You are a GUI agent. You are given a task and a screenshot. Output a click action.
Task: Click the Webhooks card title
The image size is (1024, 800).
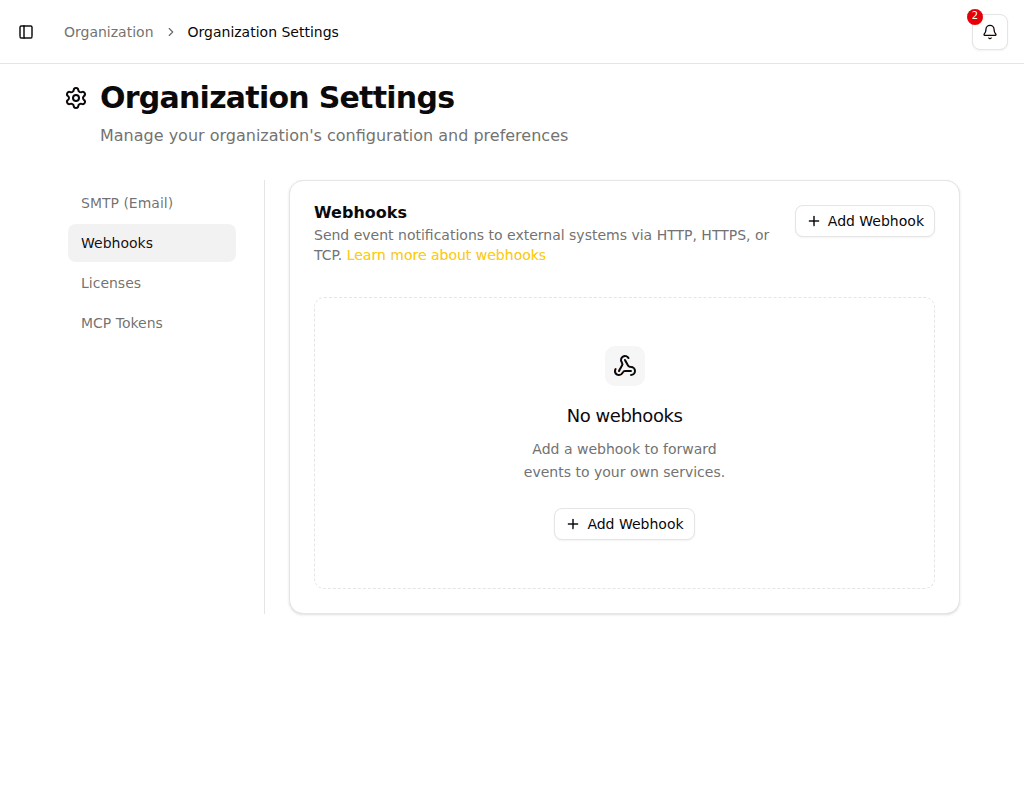point(360,212)
